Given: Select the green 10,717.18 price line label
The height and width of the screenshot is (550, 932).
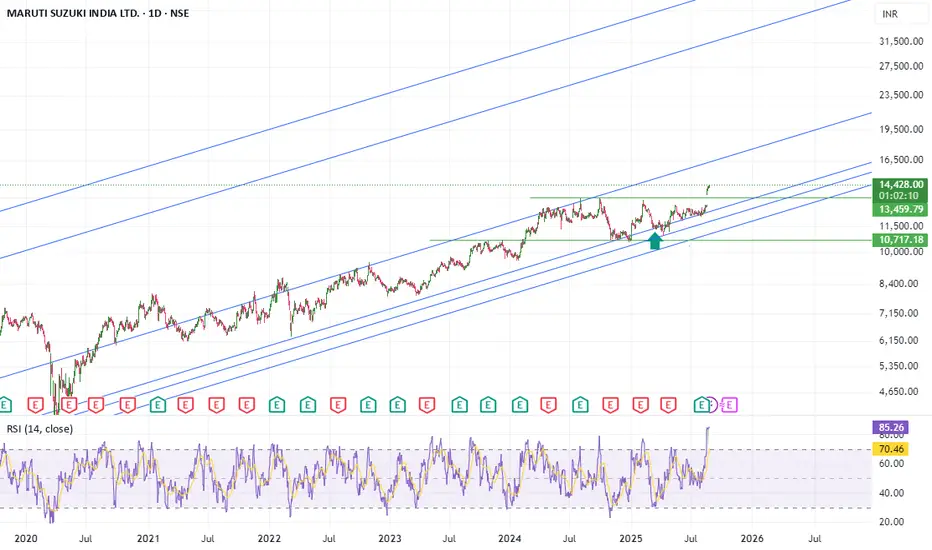Looking at the screenshot, I should pos(900,240).
